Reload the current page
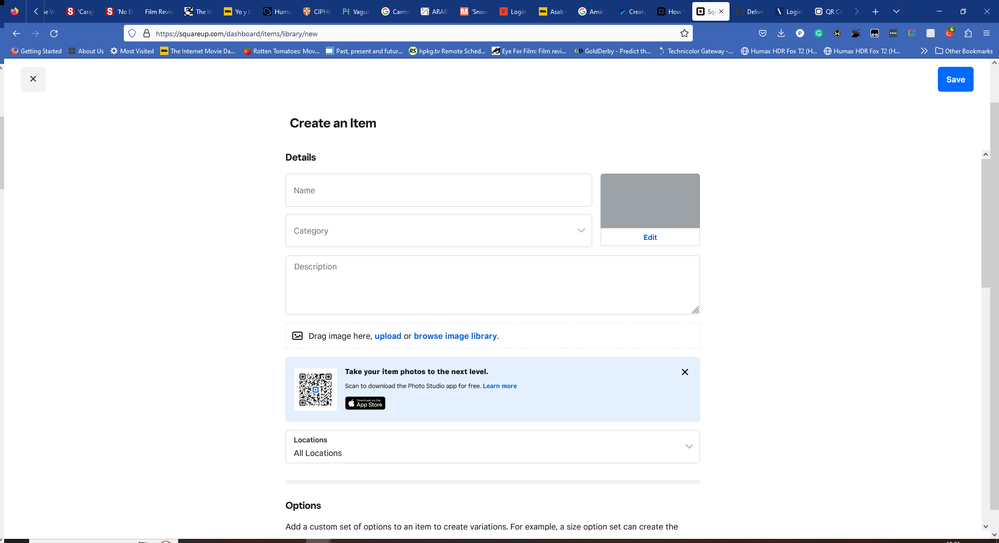999x543 pixels. tap(55, 33)
